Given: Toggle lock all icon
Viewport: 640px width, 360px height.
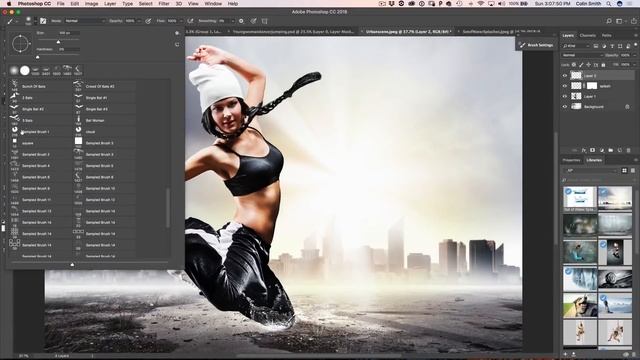Looking at the screenshot, I should 603,65.
